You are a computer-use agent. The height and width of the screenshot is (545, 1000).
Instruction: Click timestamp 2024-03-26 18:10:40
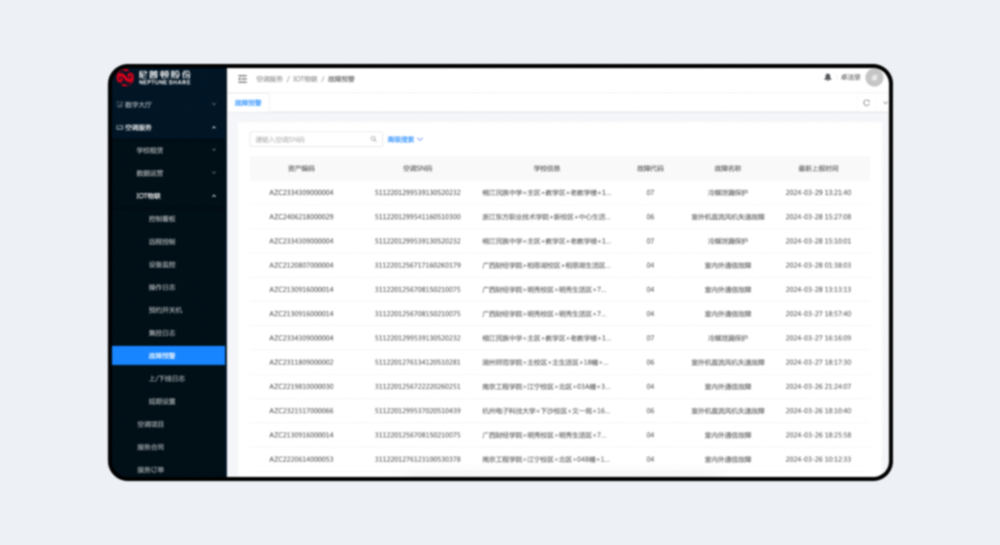(818, 411)
